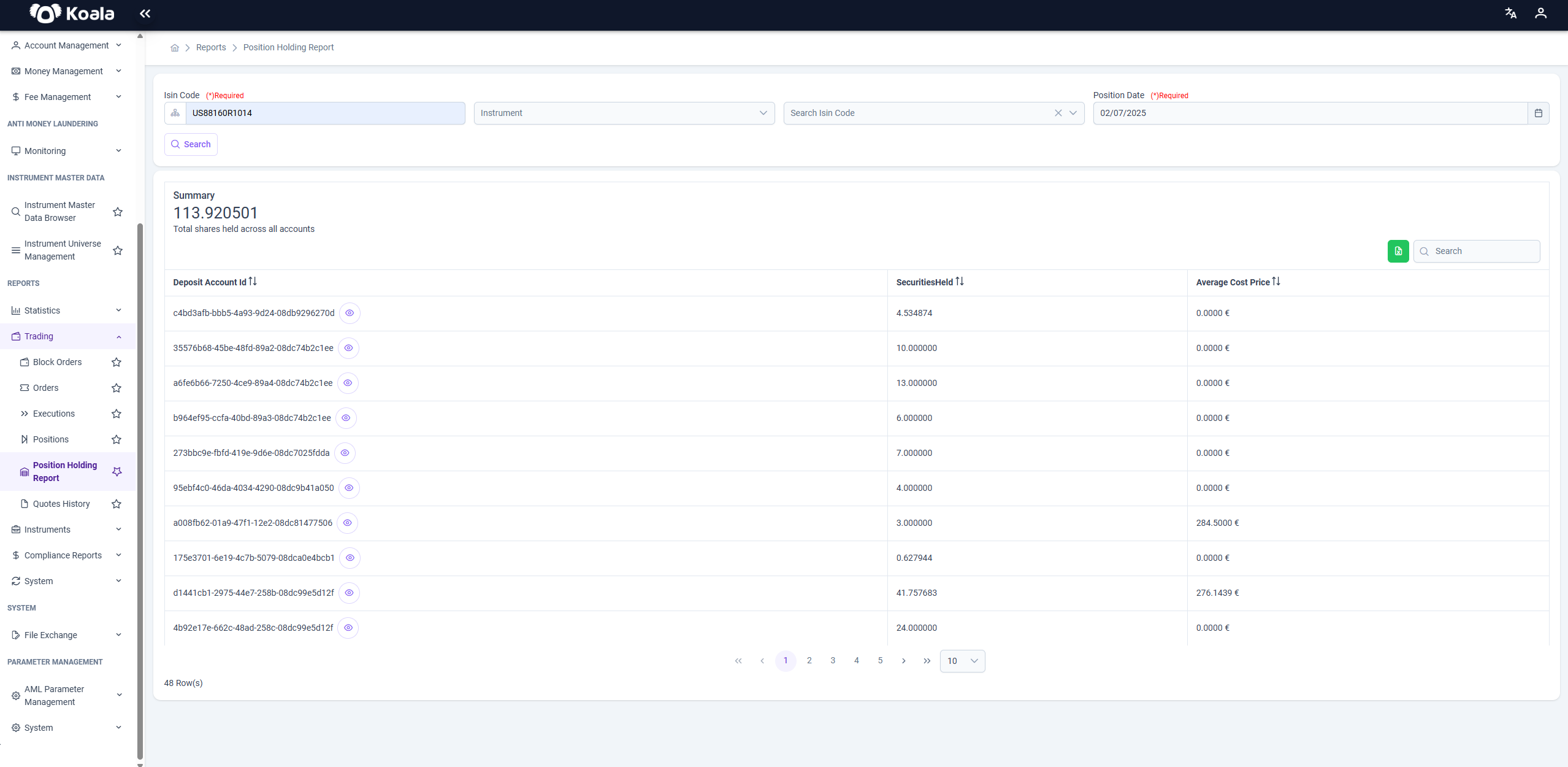Collapse the sidebar with double-chevron icon
The width and height of the screenshot is (1568, 767).
145,13
